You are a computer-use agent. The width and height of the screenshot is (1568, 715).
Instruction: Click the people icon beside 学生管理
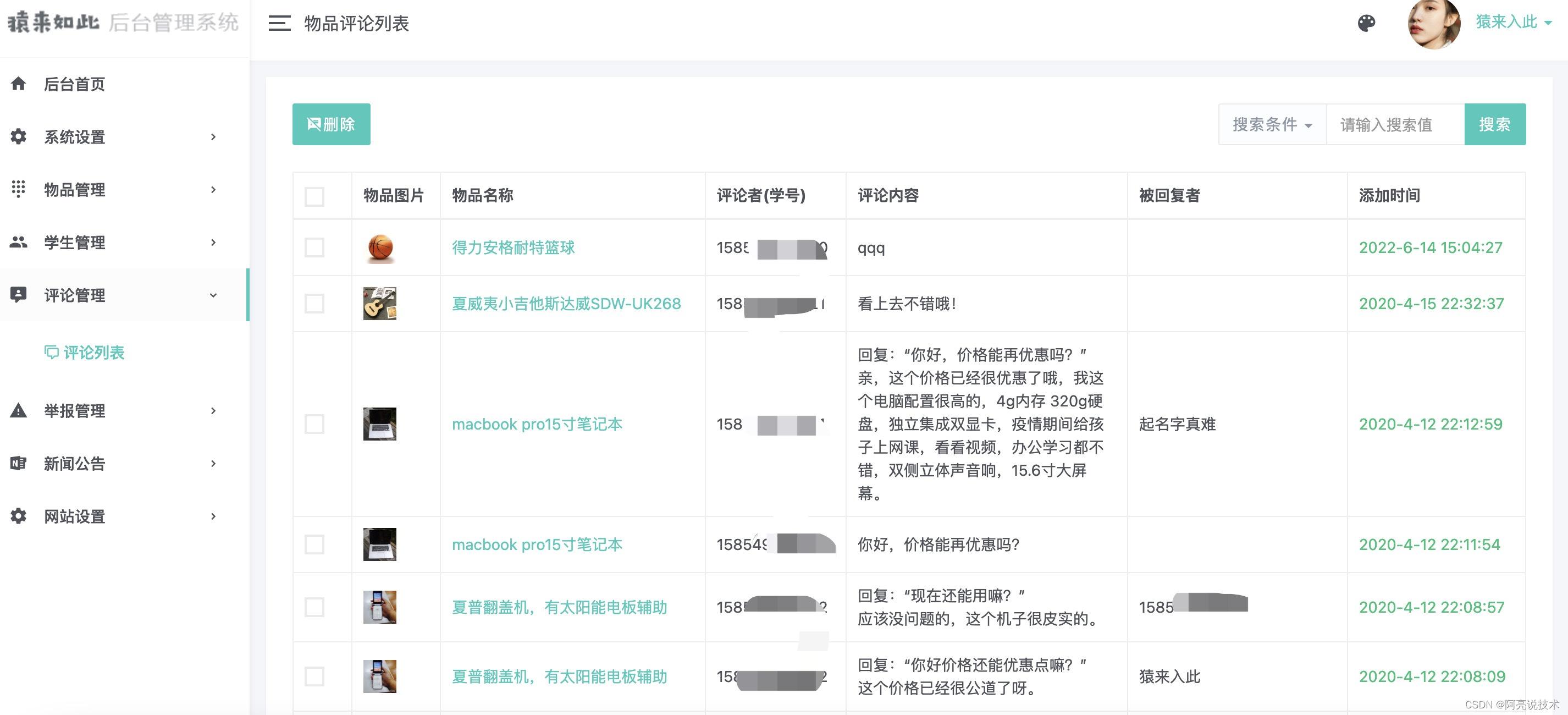18,243
